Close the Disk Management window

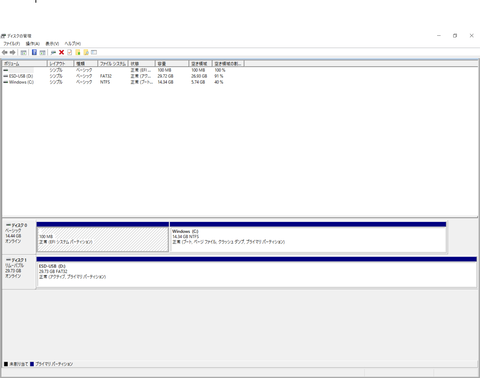471,36
